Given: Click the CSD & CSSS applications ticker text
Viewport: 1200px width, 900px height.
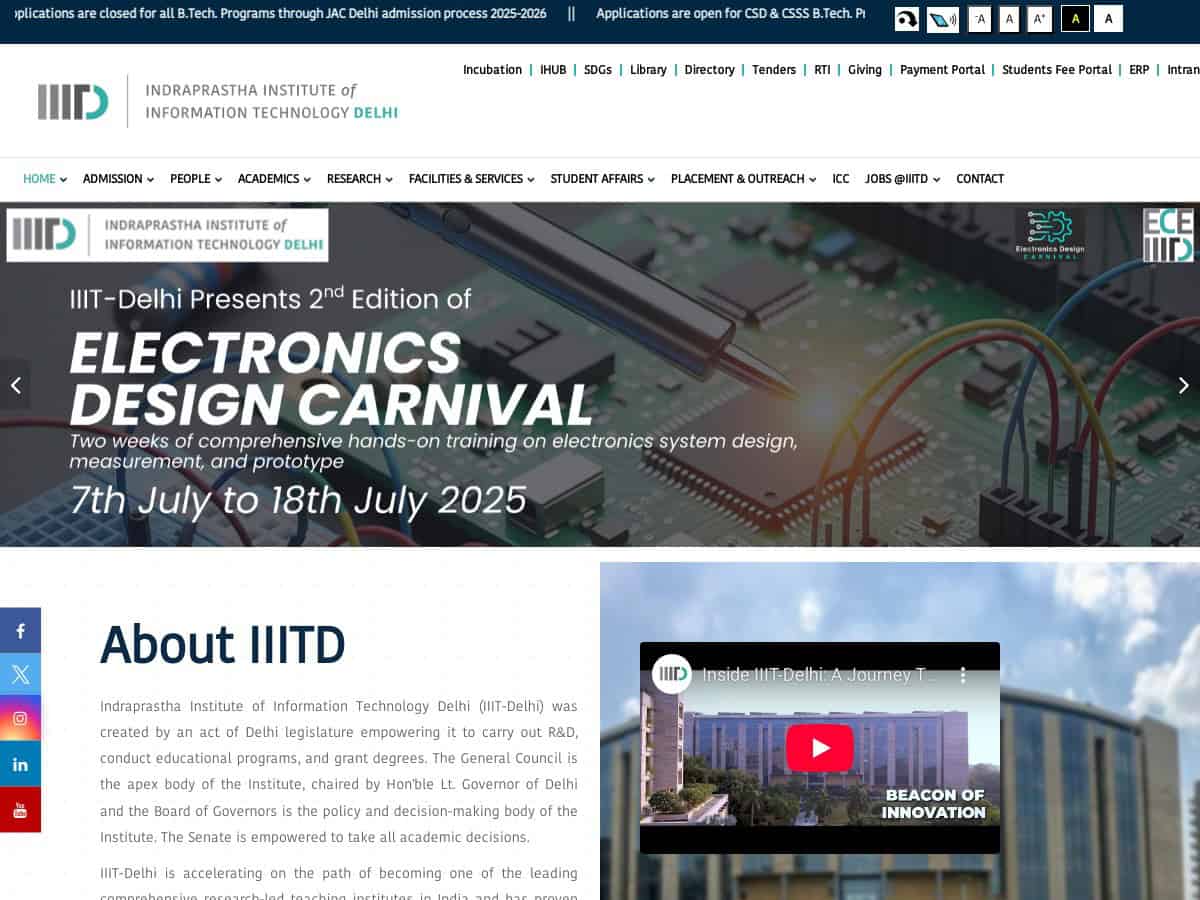Looking at the screenshot, I should click(x=731, y=14).
